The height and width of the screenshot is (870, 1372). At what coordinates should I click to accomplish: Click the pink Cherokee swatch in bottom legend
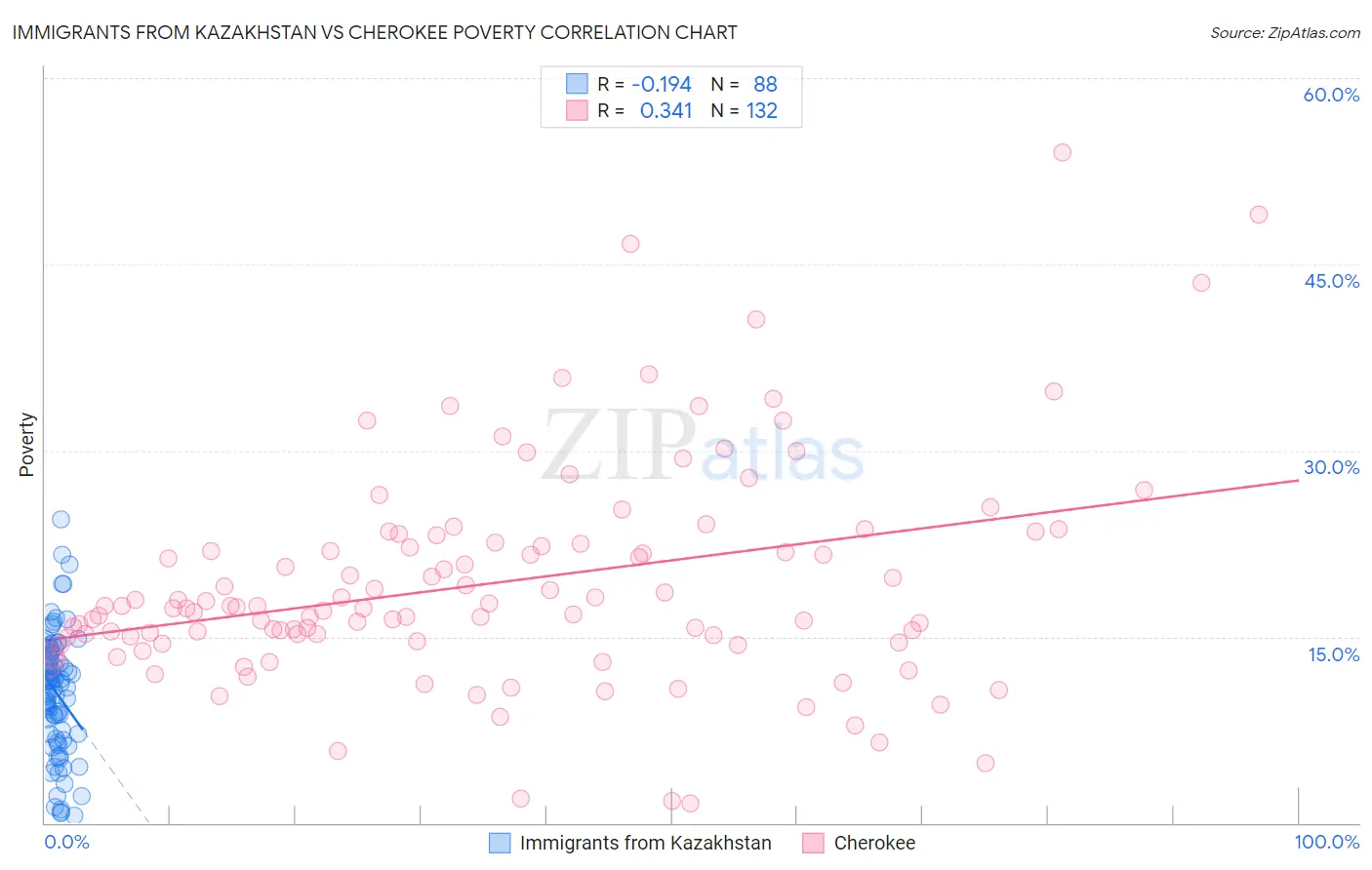(x=813, y=843)
